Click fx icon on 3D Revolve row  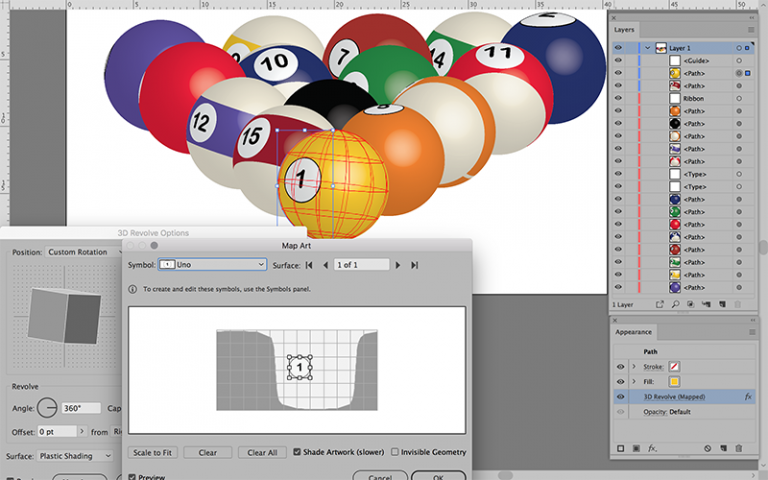(x=748, y=397)
